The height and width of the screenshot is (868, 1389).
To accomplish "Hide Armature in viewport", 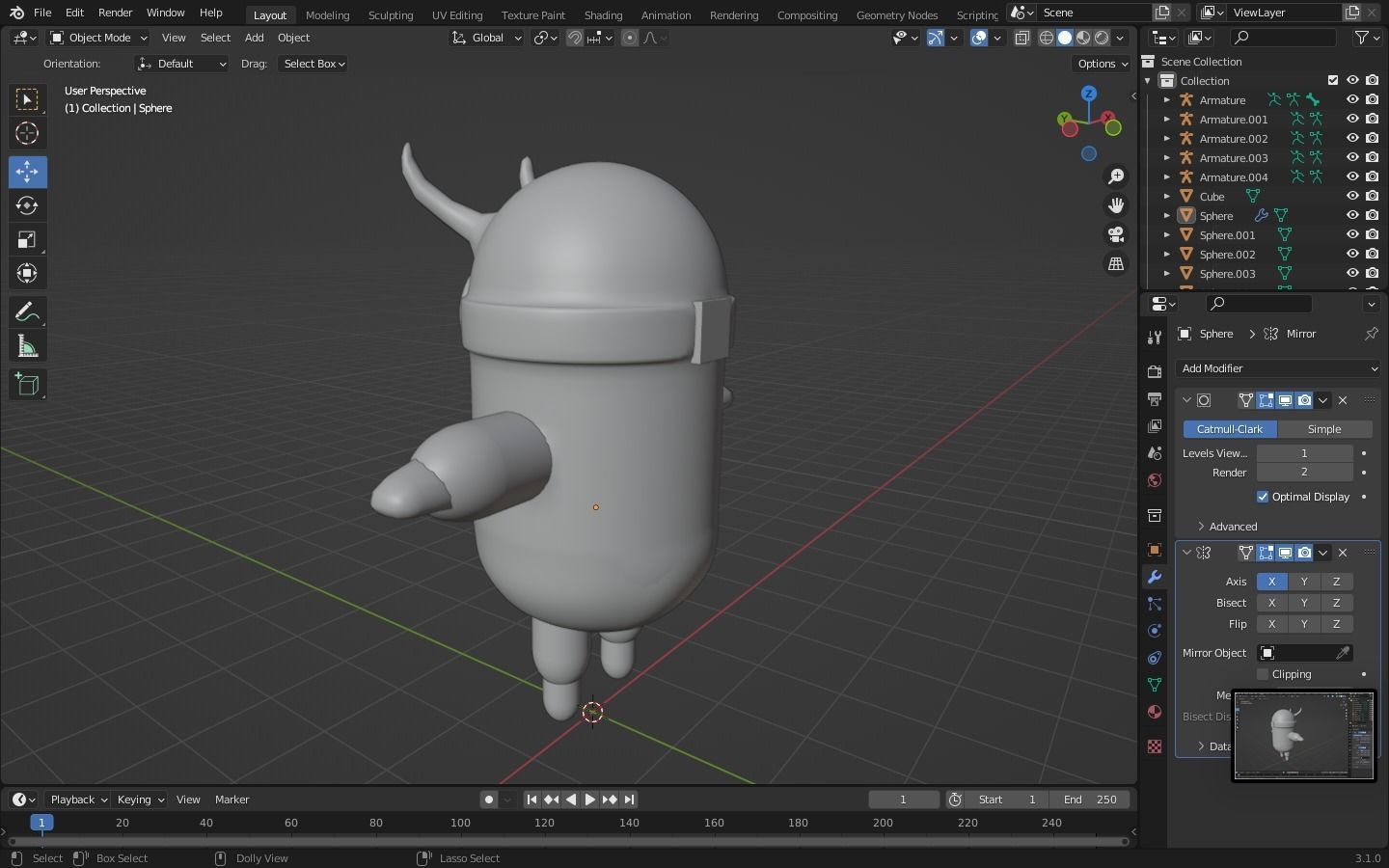I will (1352, 99).
